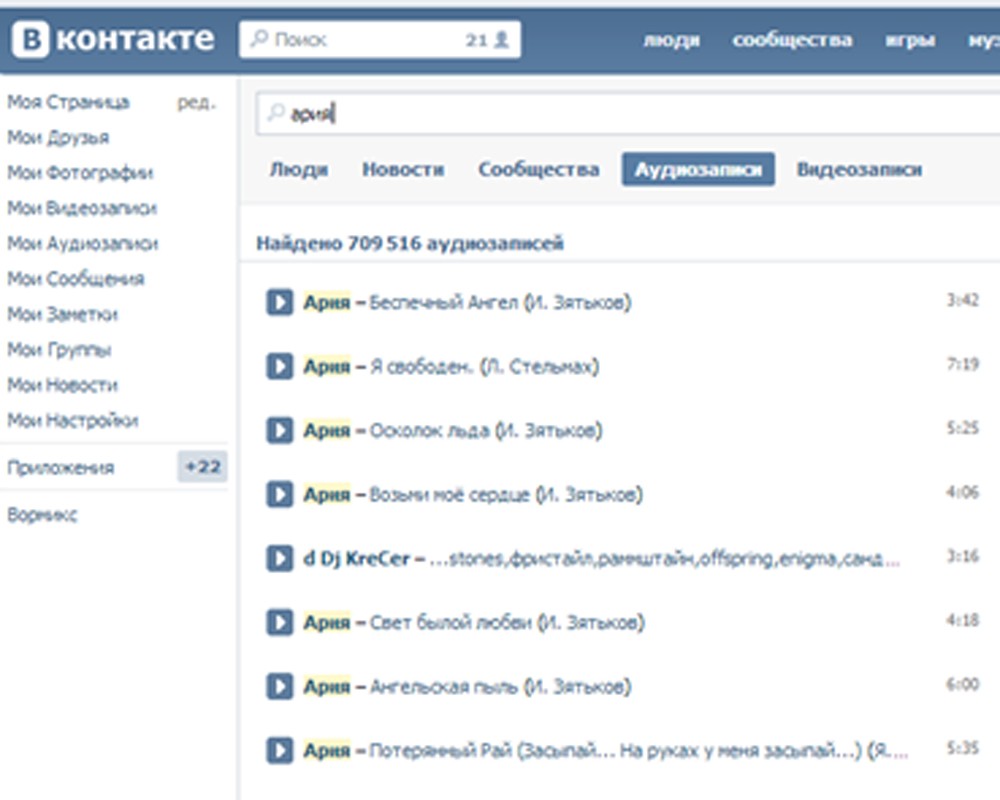Click song title Потерянный Рай
Image resolution: width=1000 pixels, height=800 pixels.
[x=638, y=750]
